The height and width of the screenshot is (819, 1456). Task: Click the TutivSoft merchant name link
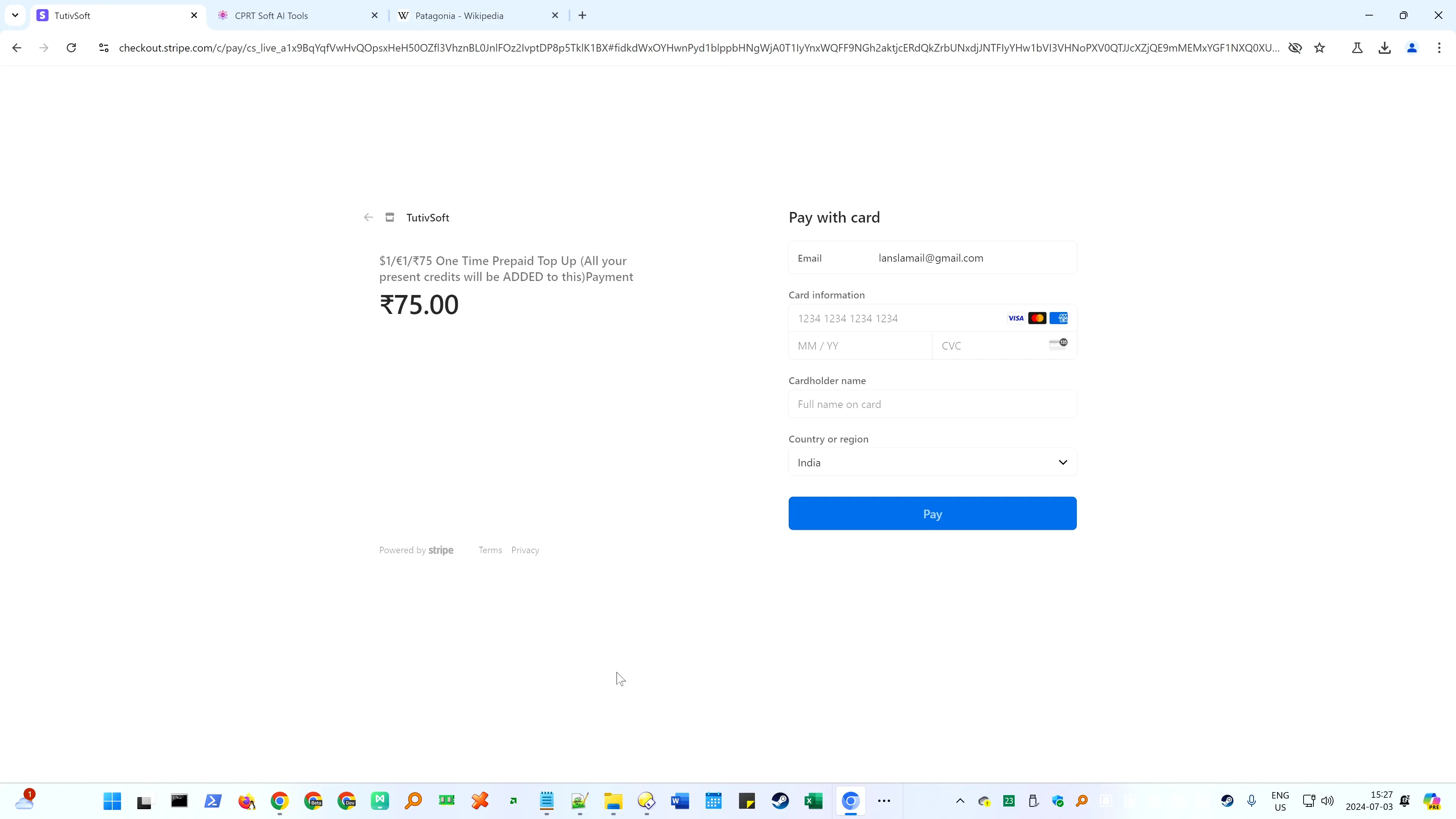[x=427, y=218]
